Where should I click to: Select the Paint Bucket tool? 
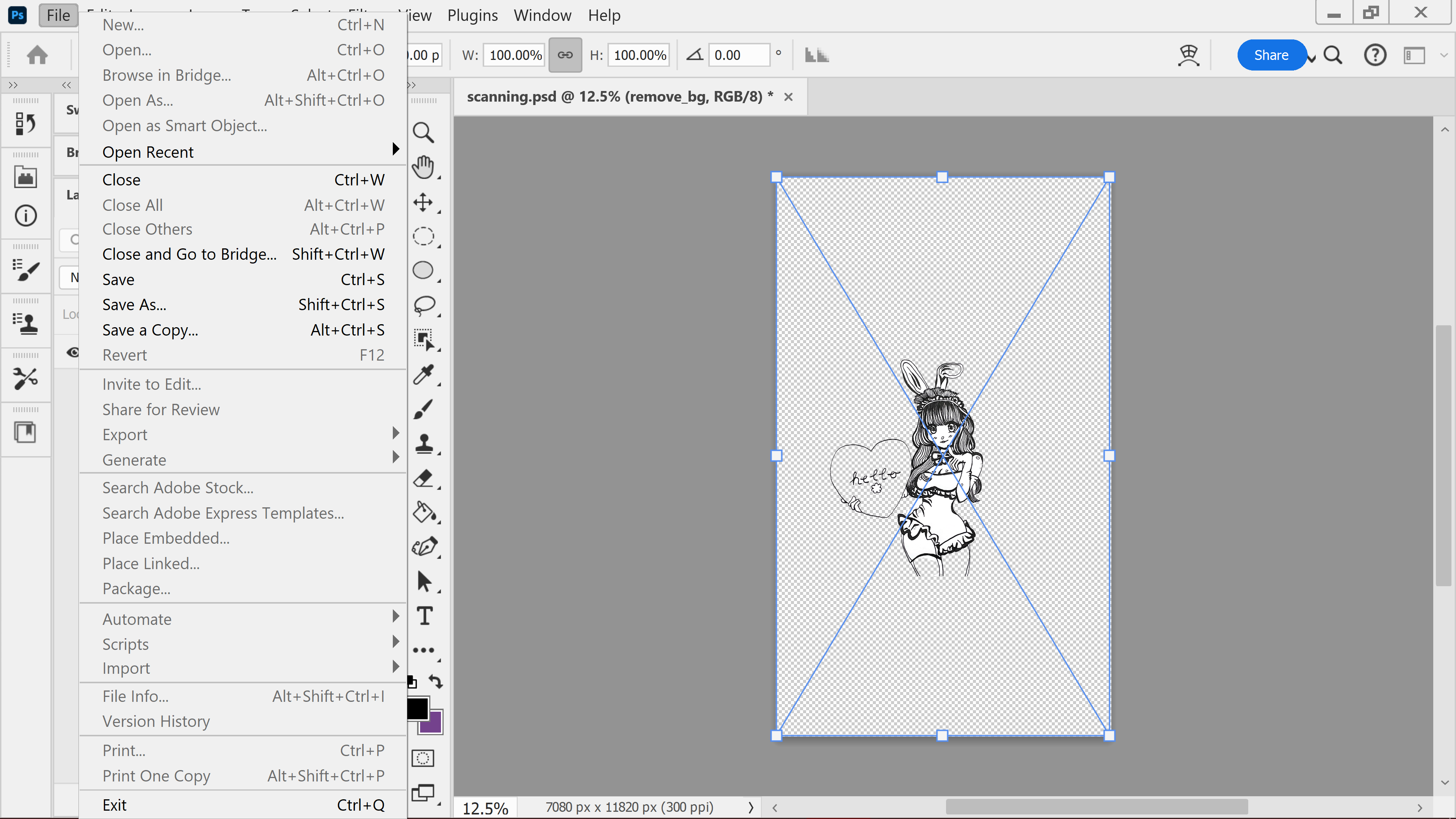coord(424,513)
